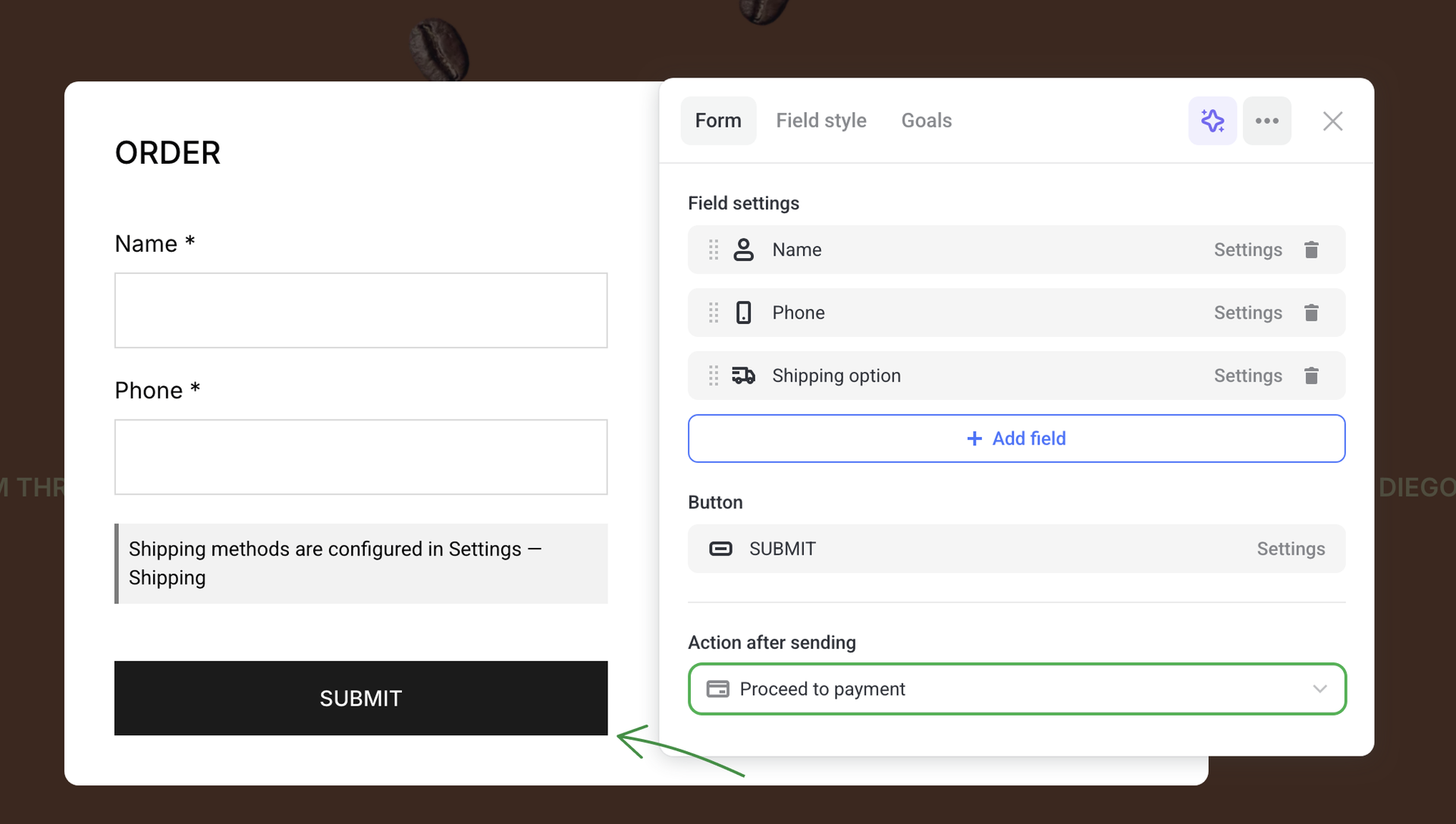Click the Add field button
The width and height of the screenshot is (1456, 824).
point(1016,439)
